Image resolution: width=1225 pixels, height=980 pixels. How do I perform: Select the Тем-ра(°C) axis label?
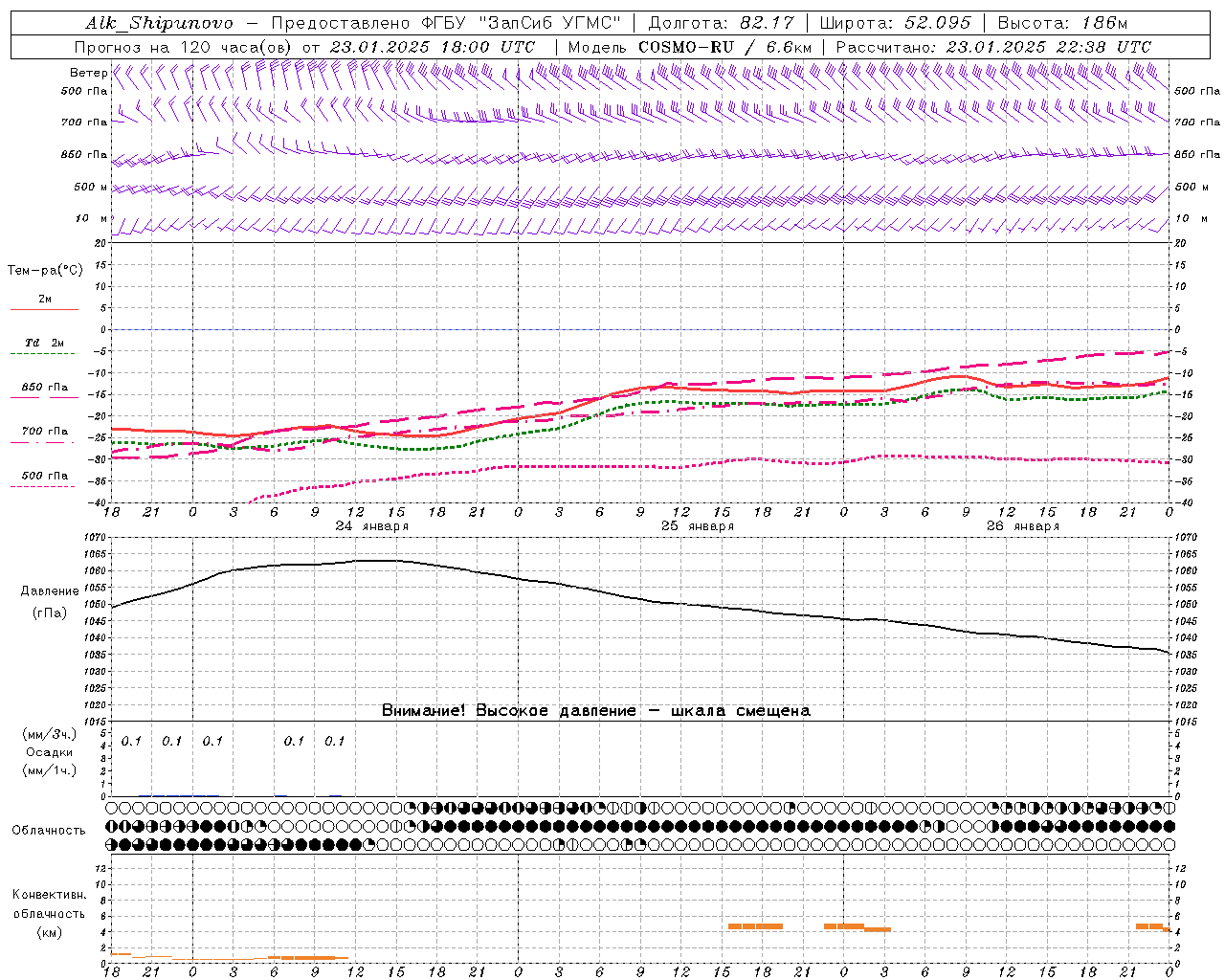(x=45, y=271)
